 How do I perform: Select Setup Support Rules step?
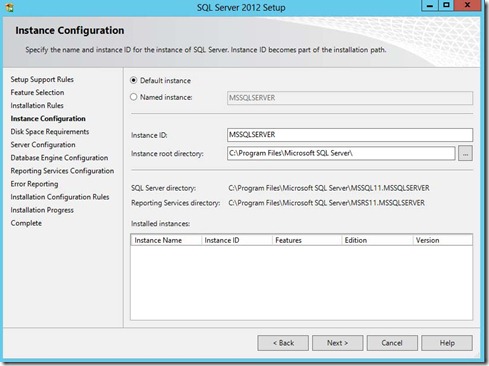tap(42, 79)
